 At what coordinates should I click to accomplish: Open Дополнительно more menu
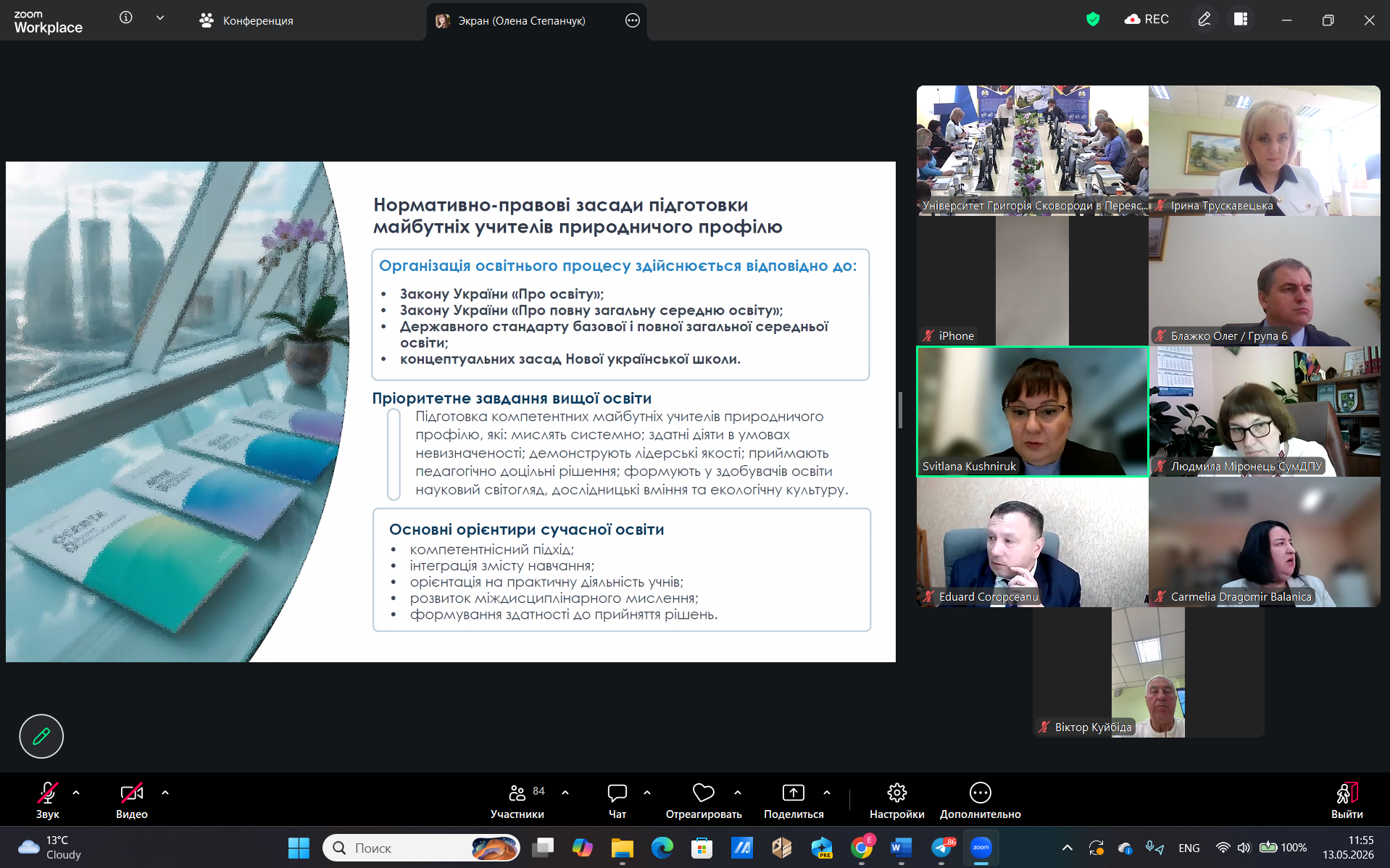coord(981,801)
